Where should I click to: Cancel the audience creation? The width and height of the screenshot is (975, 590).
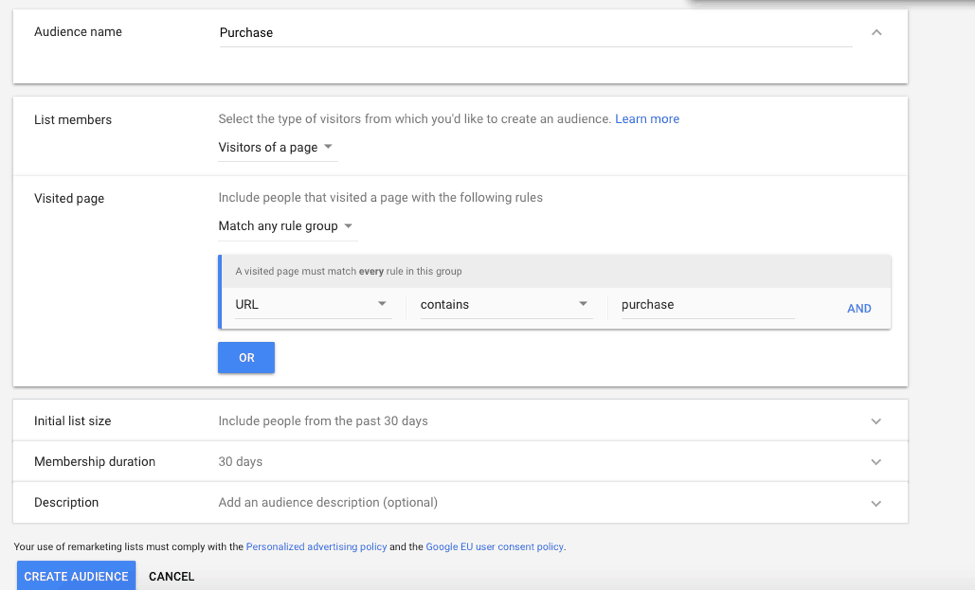(x=171, y=577)
